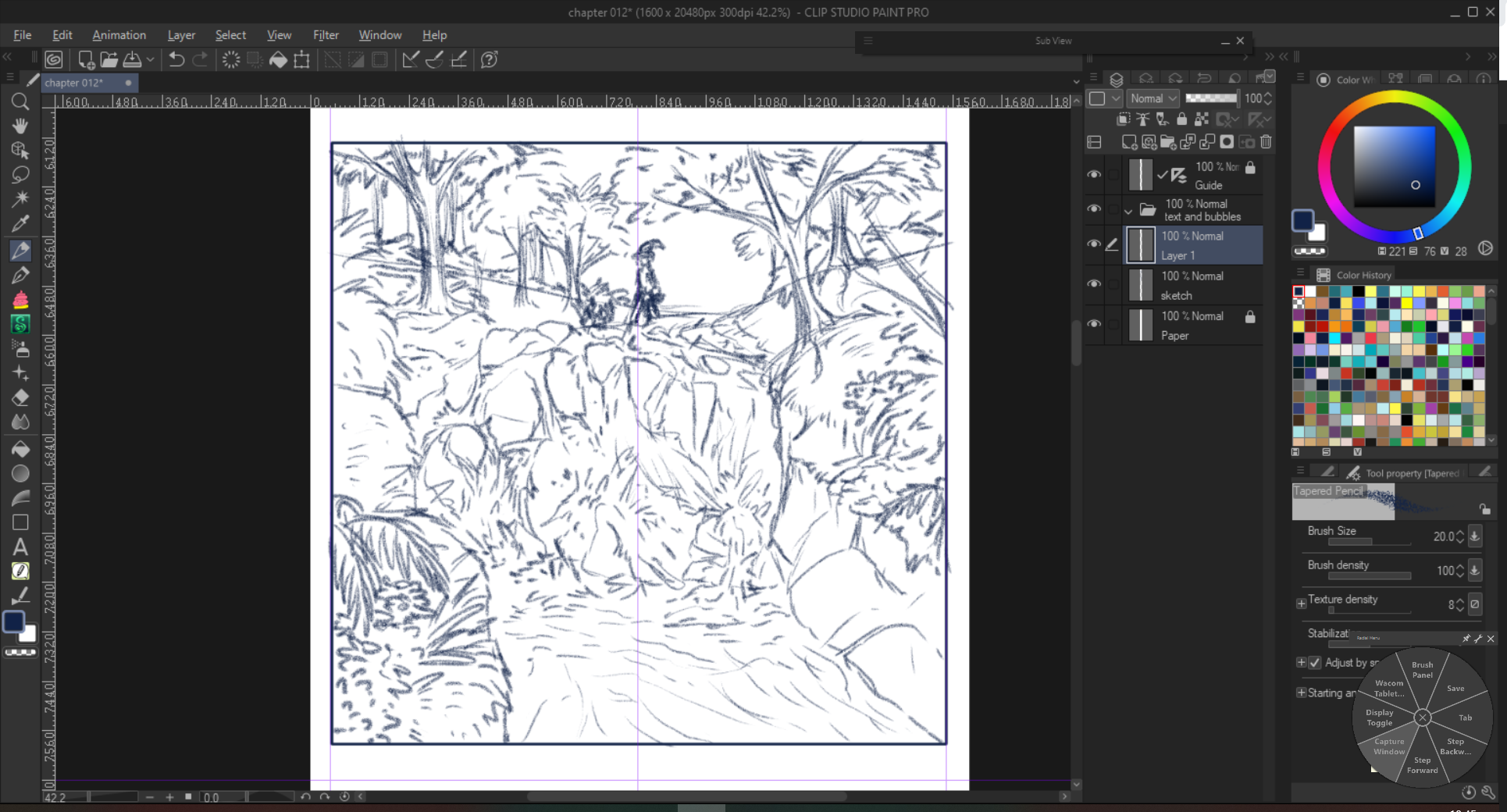Pick the Text tool
This screenshot has width=1507, height=812.
pyautogui.click(x=20, y=547)
